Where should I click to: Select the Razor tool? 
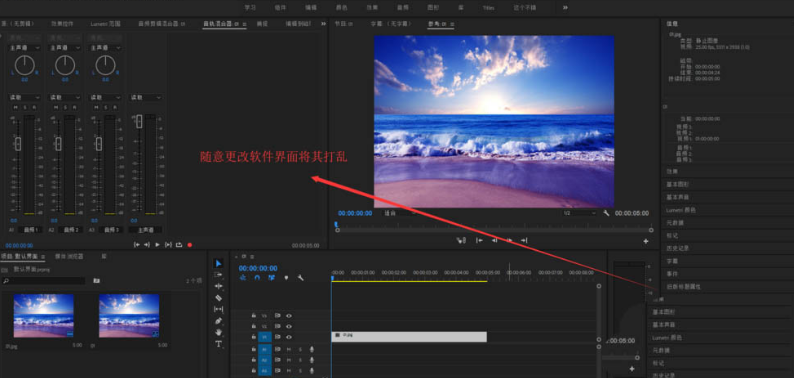click(218, 298)
